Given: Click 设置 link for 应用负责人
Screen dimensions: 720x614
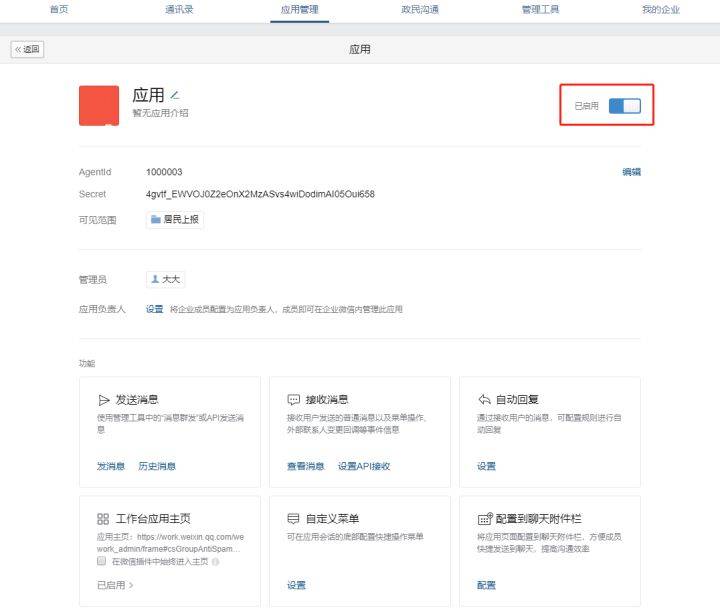Looking at the screenshot, I should coord(154,310).
